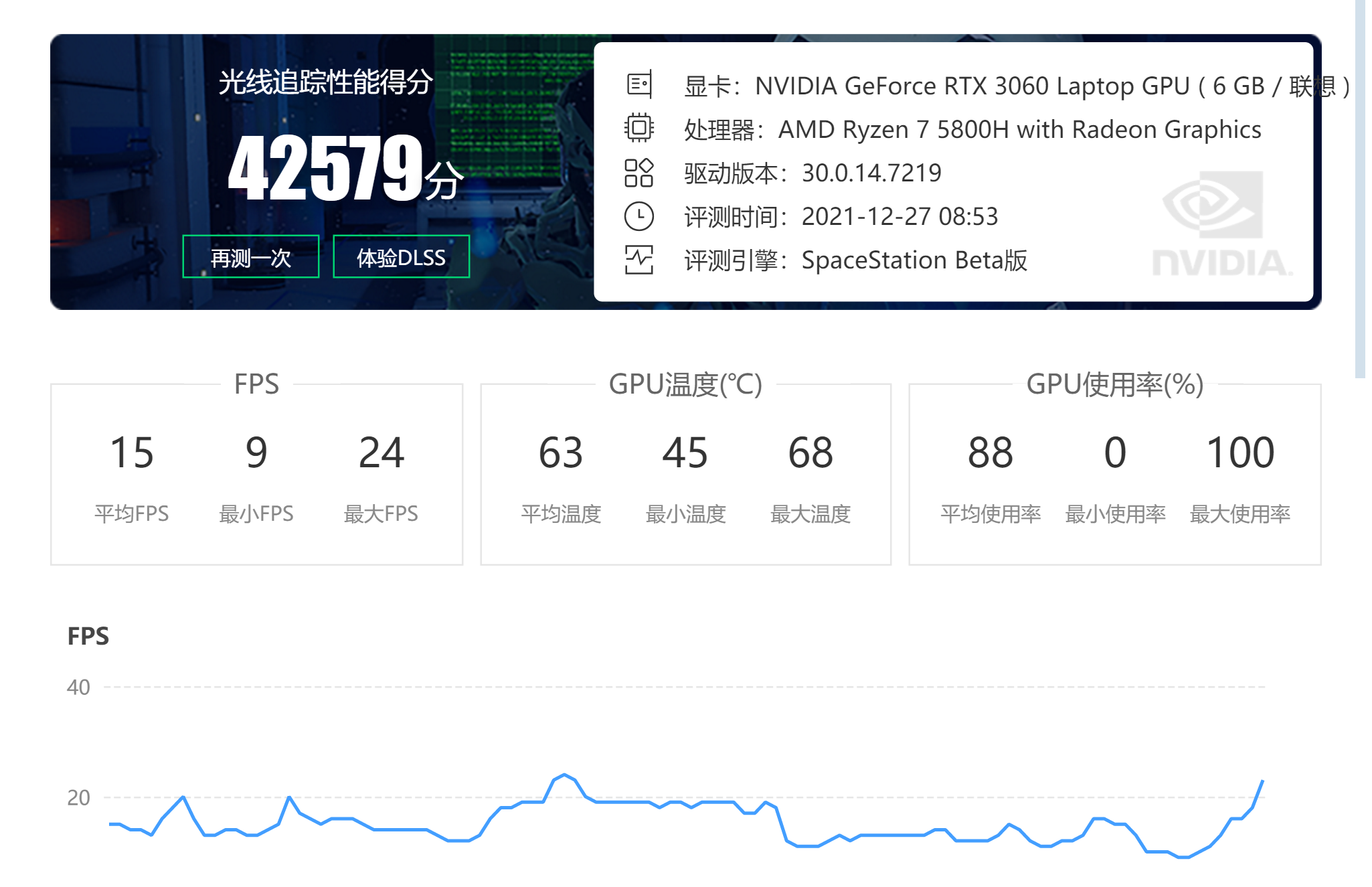Click the 40 axis label on FPS chart
This screenshot has width=1372, height=887.
[78, 687]
